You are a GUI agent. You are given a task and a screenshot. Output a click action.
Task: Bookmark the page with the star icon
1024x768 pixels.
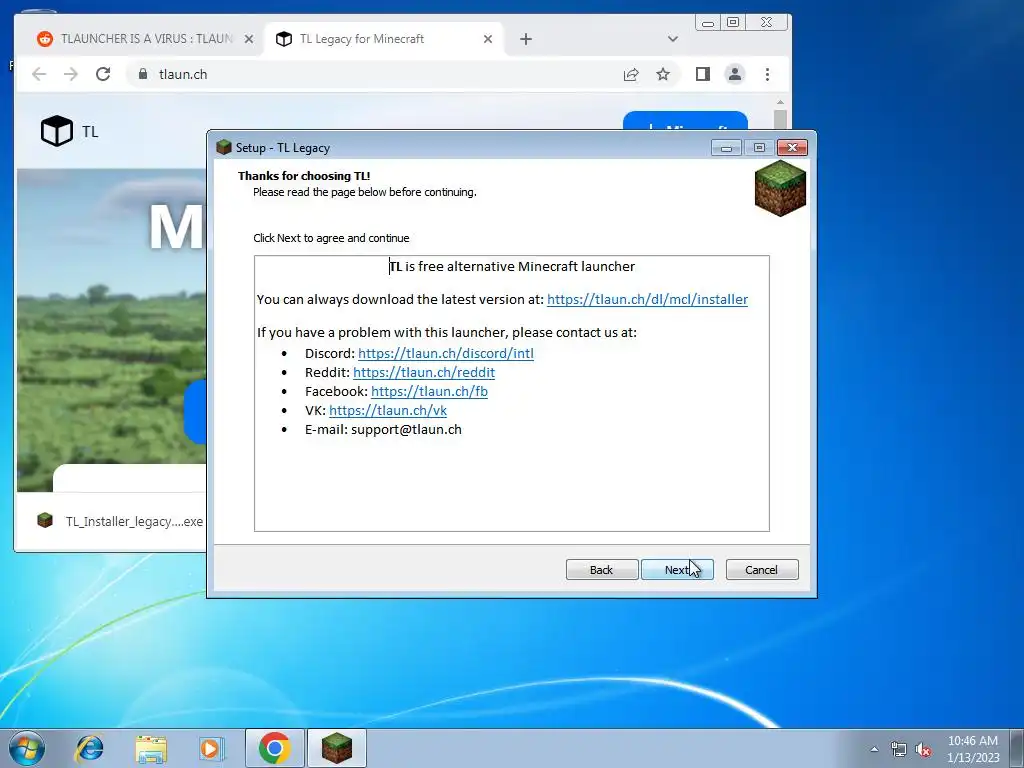[x=663, y=74]
